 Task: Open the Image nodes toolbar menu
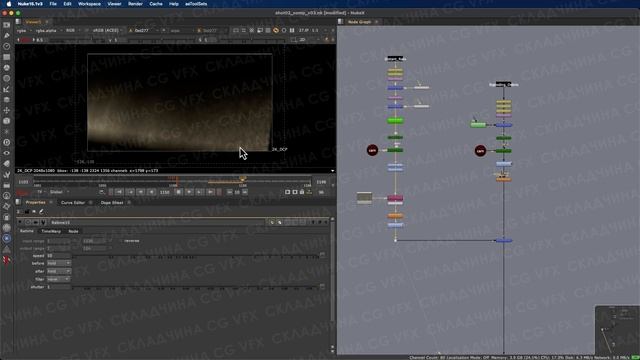pos(7,25)
